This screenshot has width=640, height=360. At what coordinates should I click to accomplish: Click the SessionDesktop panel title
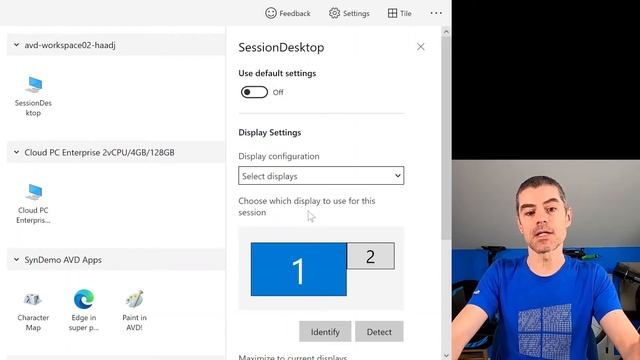point(281,47)
